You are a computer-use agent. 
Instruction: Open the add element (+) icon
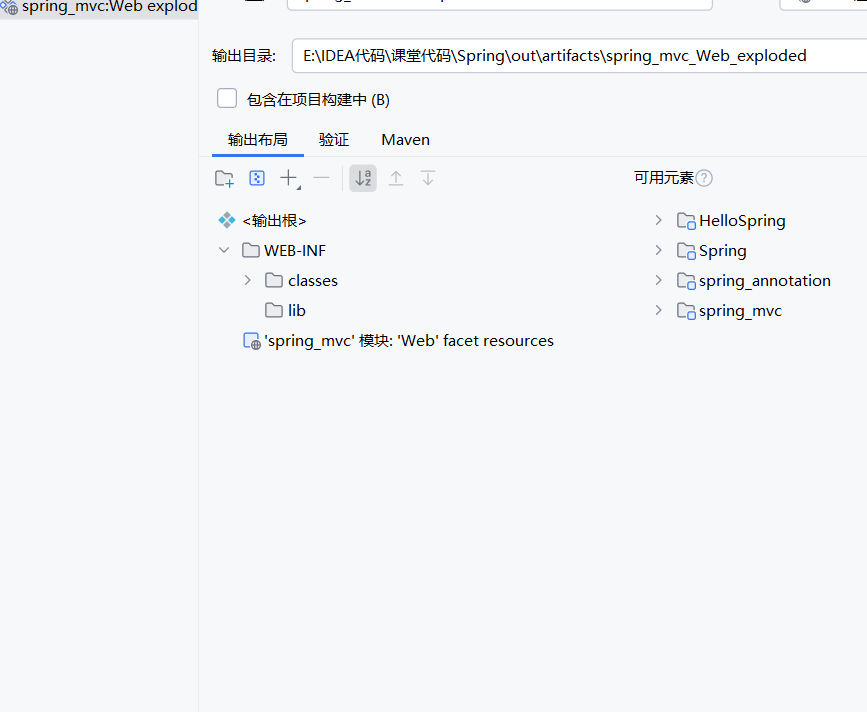click(x=287, y=177)
